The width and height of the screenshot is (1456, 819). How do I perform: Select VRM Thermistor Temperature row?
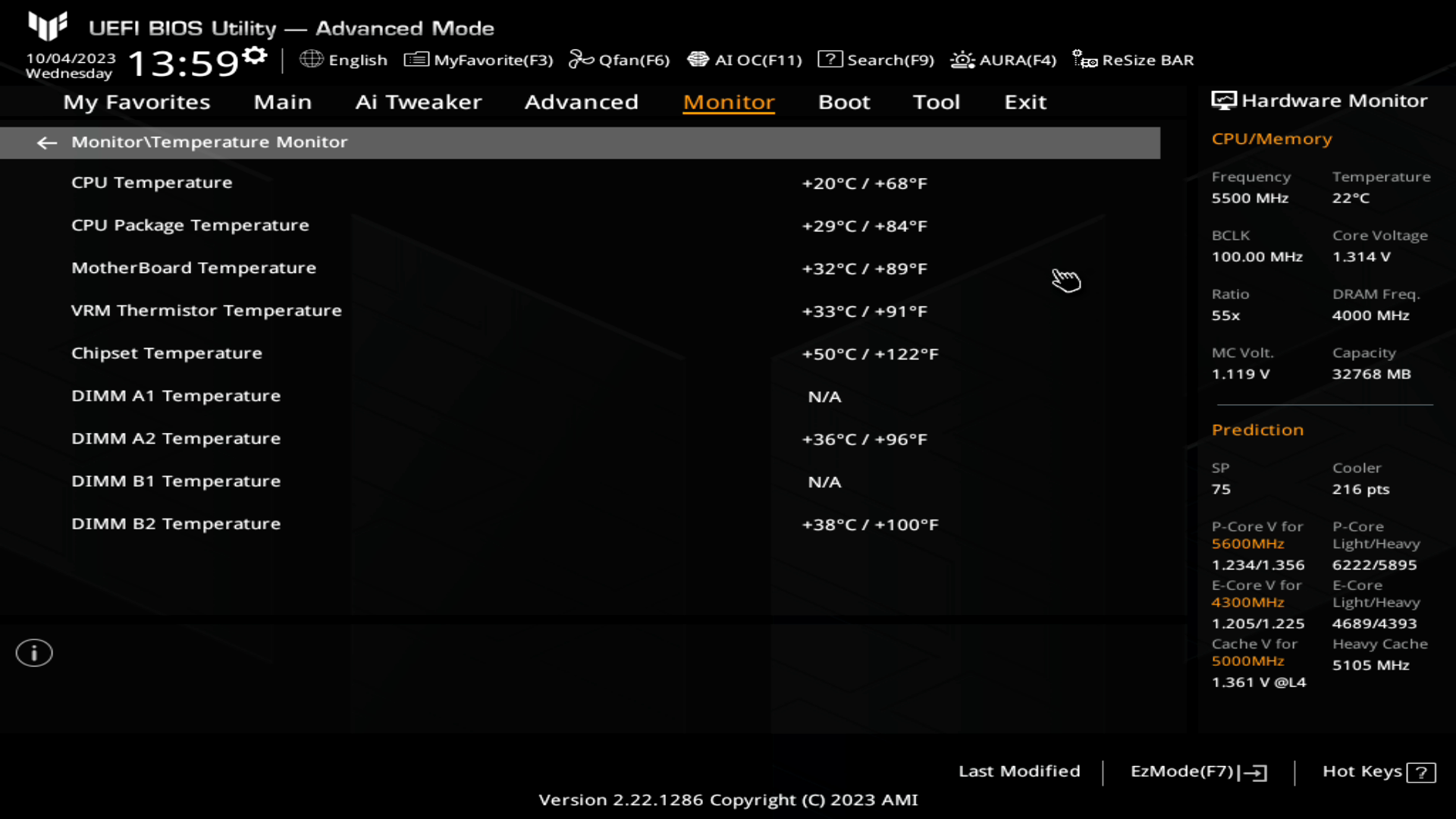click(x=580, y=311)
